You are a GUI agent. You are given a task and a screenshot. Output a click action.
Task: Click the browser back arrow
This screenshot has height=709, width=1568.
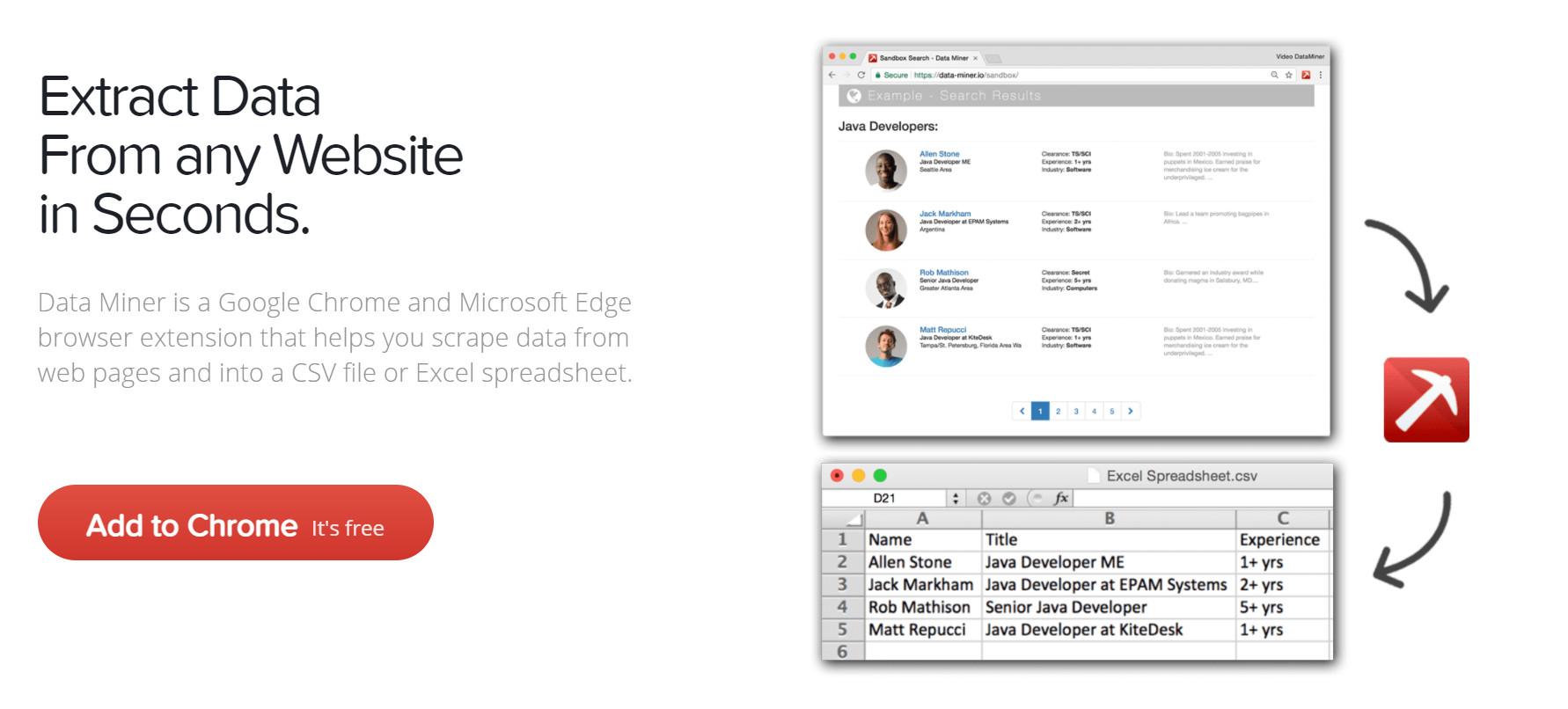tap(832, 75)
